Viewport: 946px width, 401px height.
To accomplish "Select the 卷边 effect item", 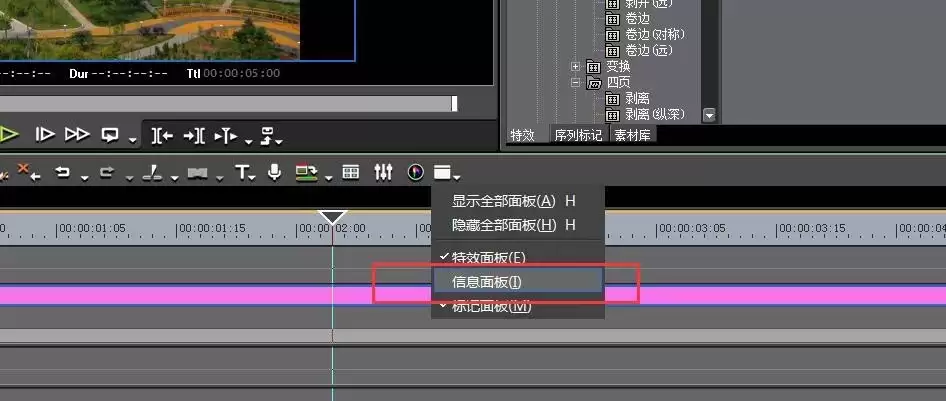I will 639,19.
